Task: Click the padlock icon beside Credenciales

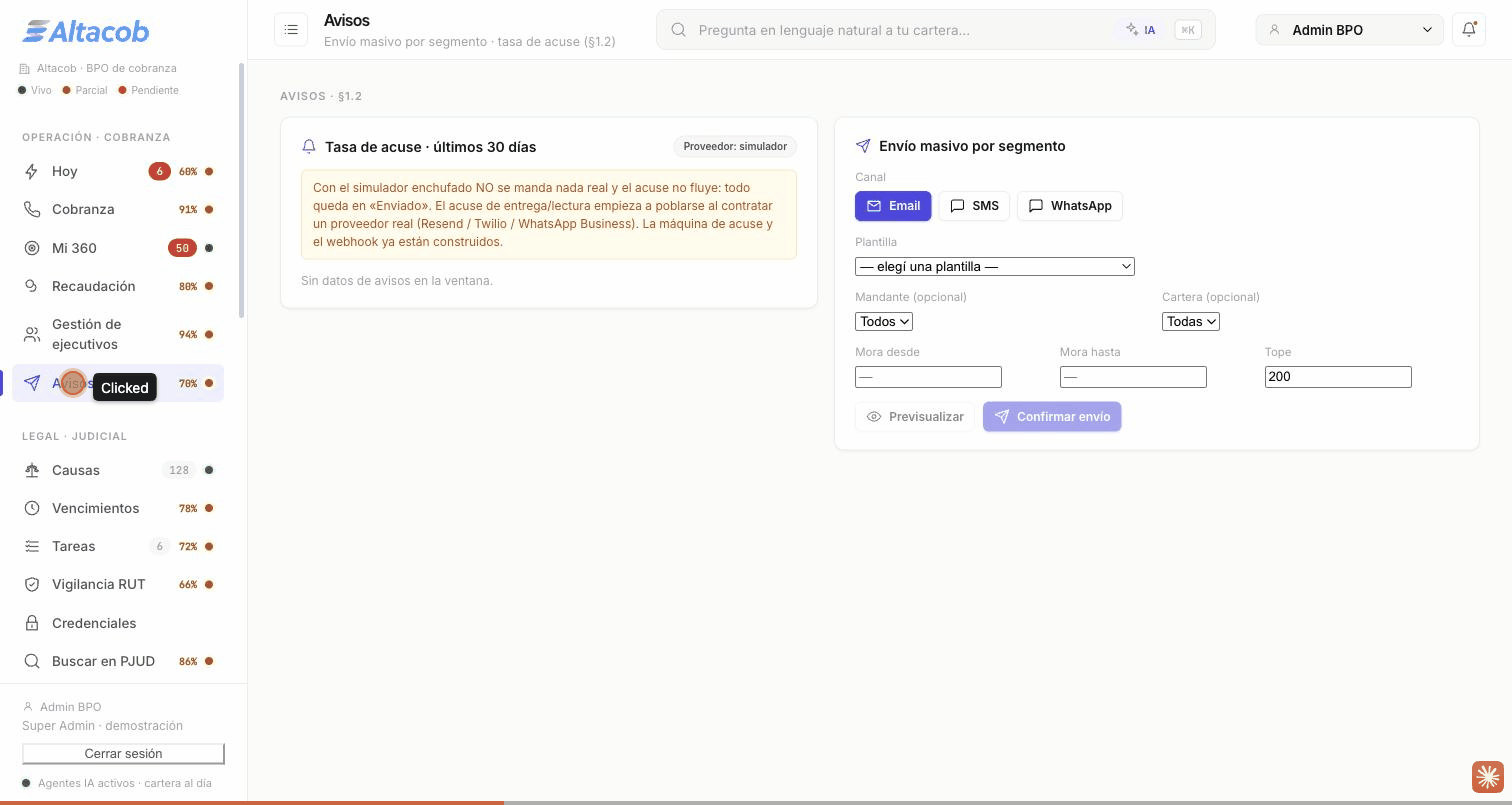Action: (x=32, y=623)
